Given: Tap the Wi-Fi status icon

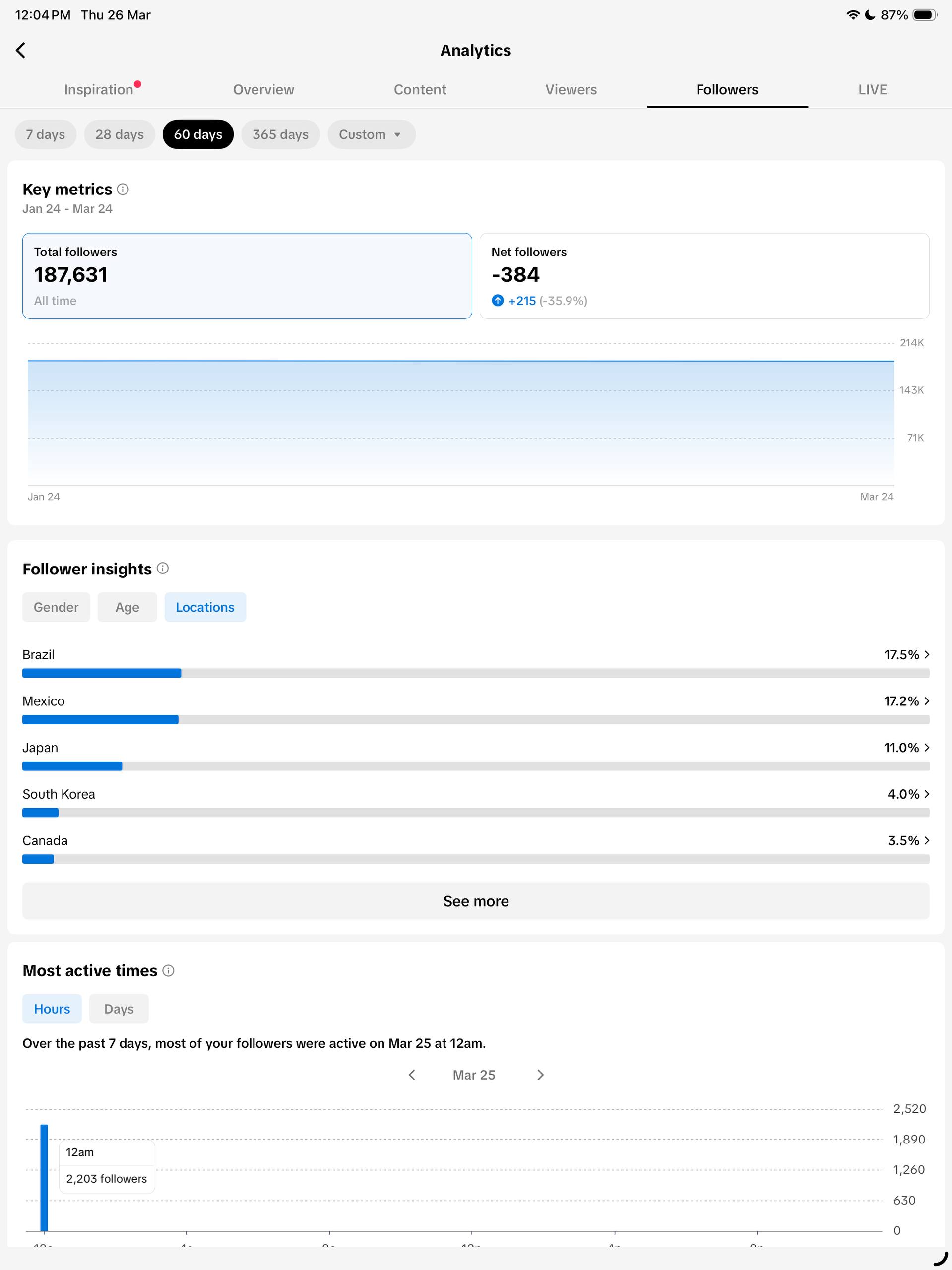Looking at the screenshot, I should click(853, 15).
